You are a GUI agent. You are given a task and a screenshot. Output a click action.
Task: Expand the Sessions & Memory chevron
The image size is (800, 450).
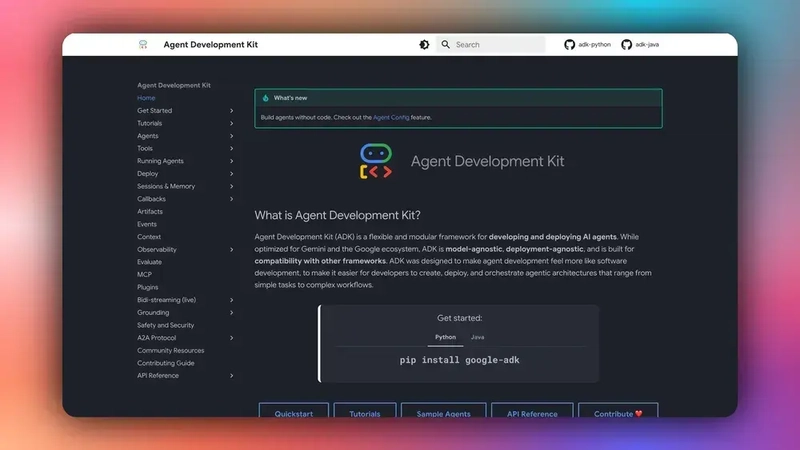tap(232, 186)
